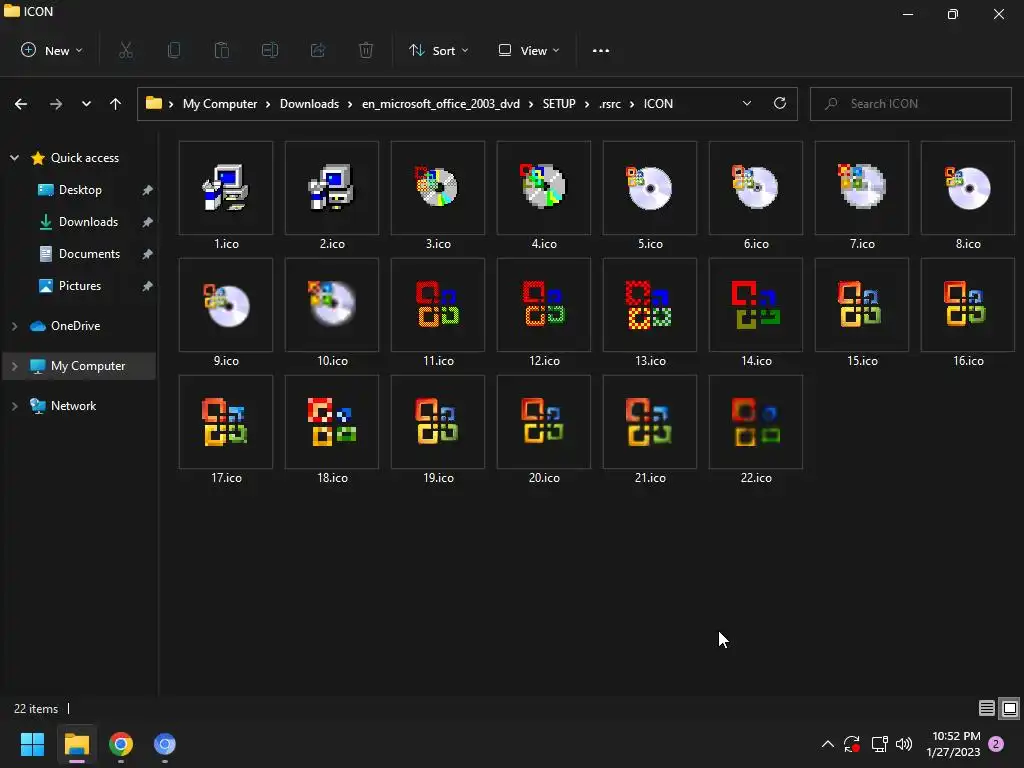This screenshot has height=768, width=1024.
Task: Click .rsrc in the address breadcrumb
Action: click(610, 104)
